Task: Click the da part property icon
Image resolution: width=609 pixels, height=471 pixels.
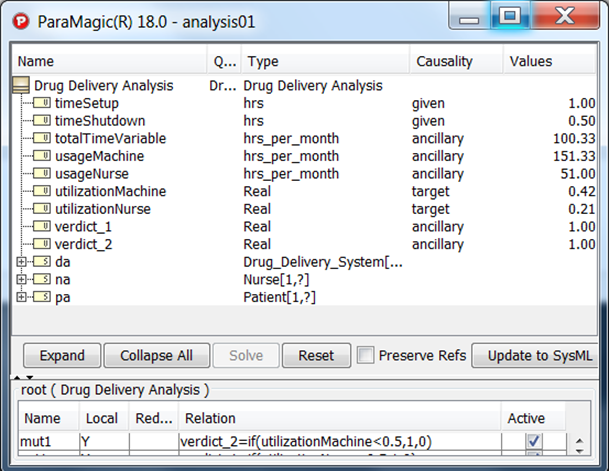Action: (42, 261)
